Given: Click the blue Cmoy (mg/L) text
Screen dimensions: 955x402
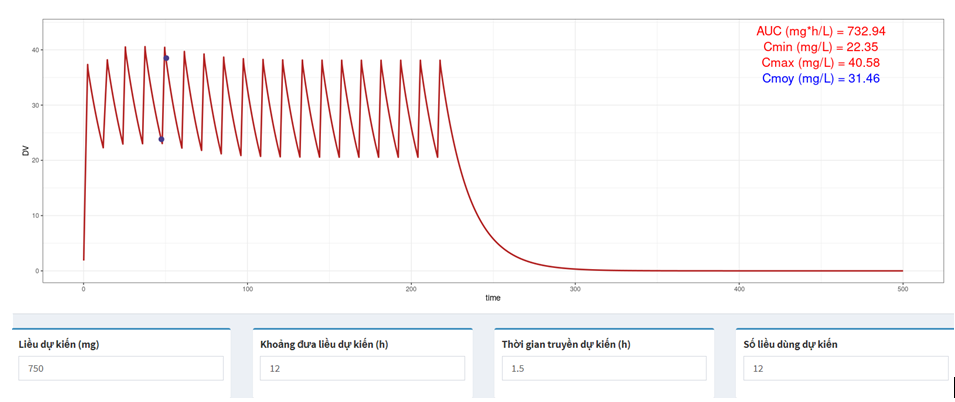Looking at the screenshot, I should pos(820,79).
